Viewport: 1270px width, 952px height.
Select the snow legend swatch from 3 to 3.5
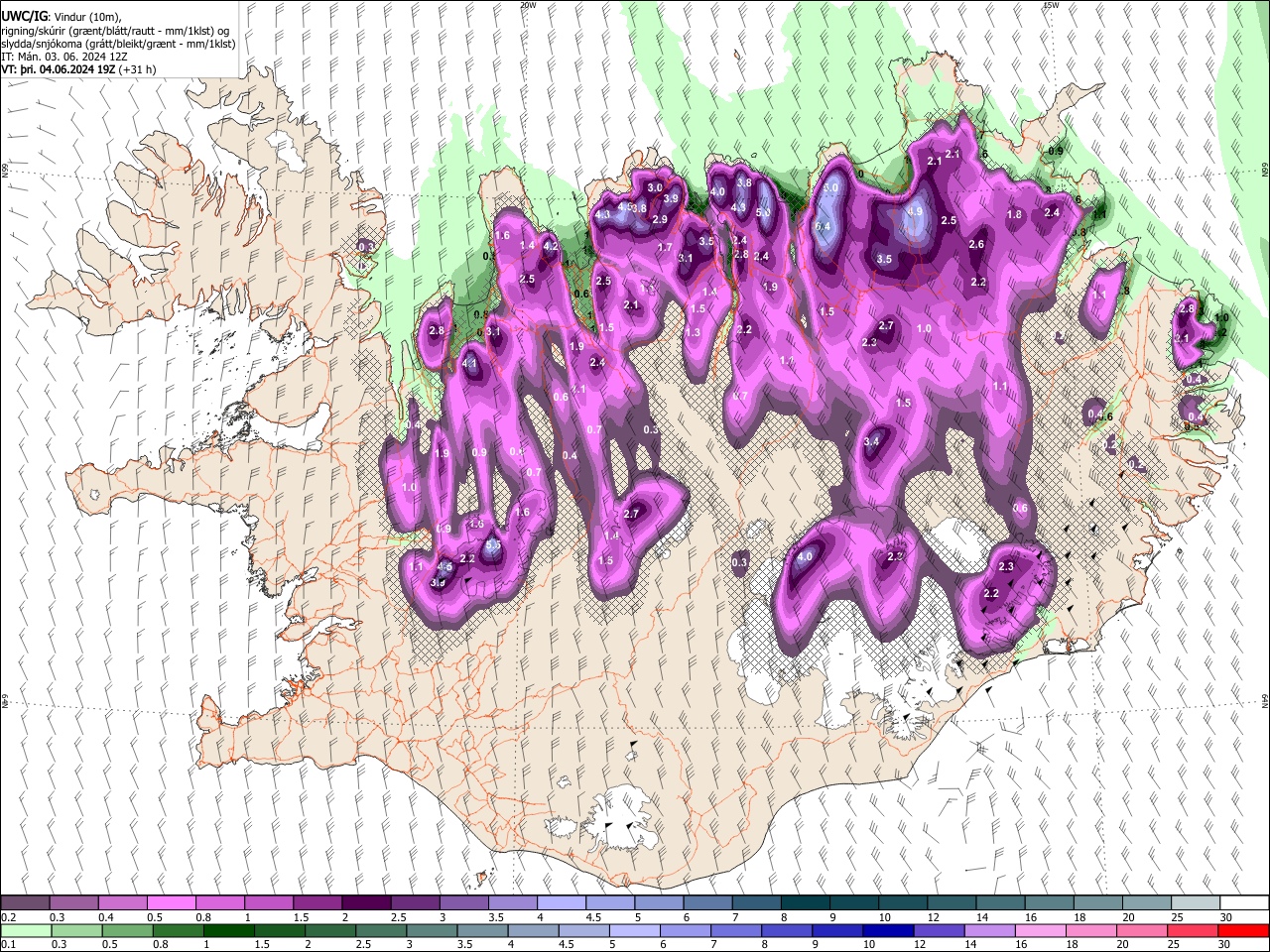(463, 903)
